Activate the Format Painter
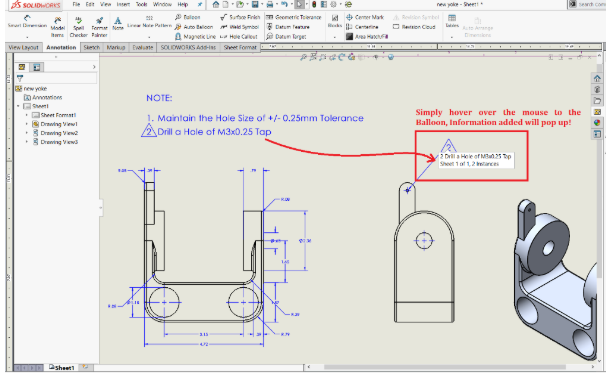Screen dimensions: 606x373 point(99,27)
